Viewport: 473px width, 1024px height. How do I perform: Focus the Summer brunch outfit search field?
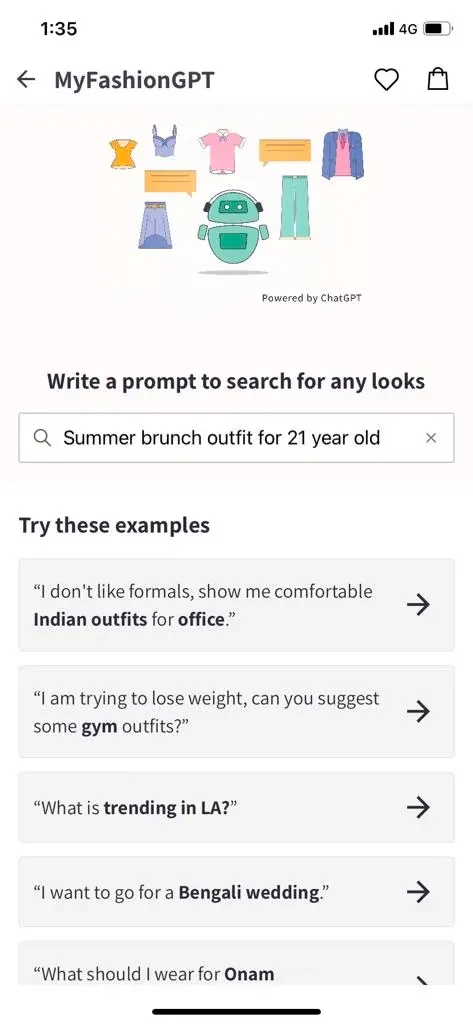[236, 438]
